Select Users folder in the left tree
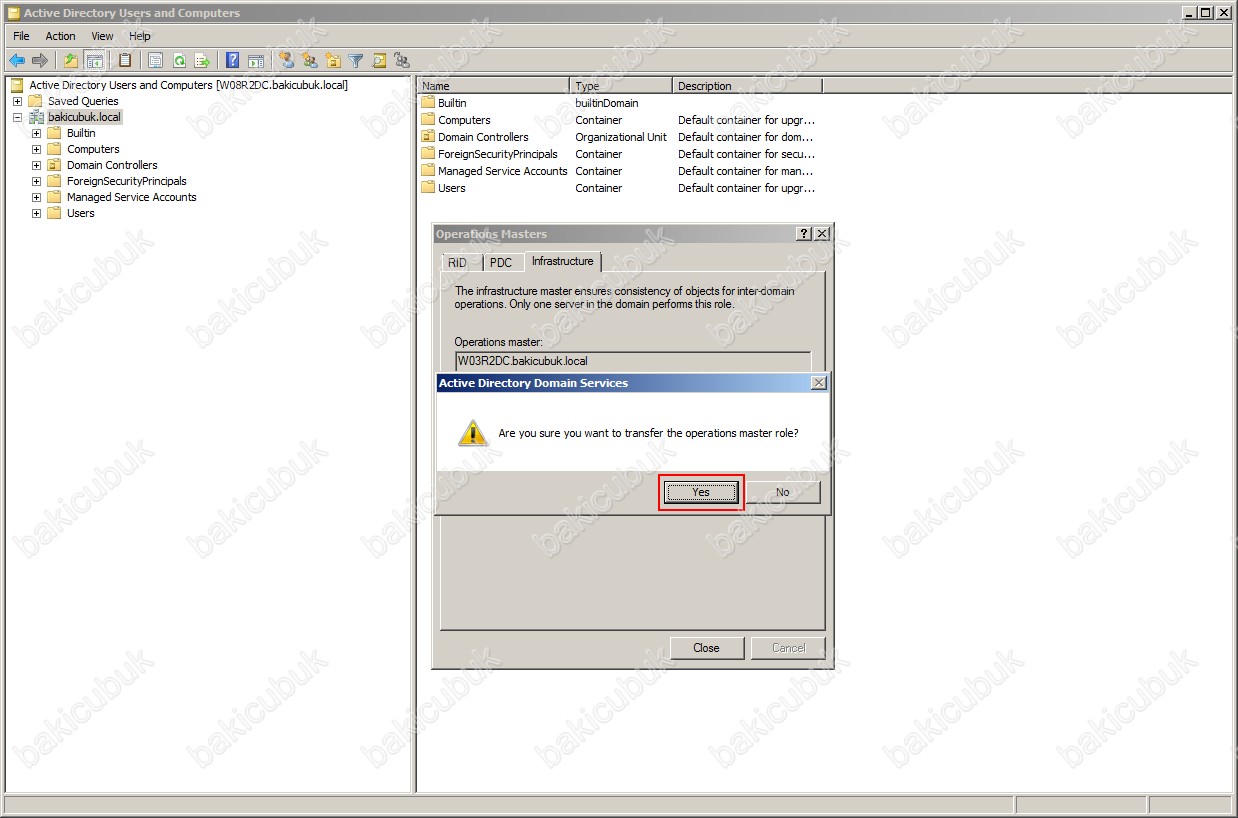The height and width of the screenshot is (818, 1238). [x=81, y=213]
